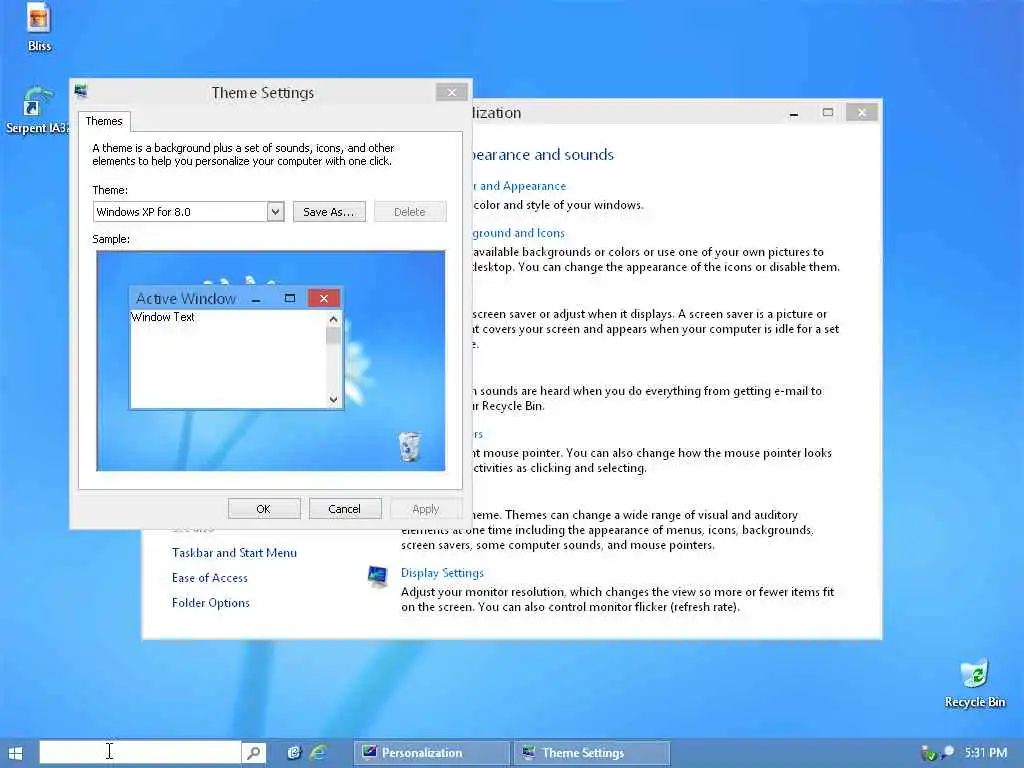Click the Apply button in Theme Settings
This screenshot has width=1024, height=768.
(x=426, y=509)
